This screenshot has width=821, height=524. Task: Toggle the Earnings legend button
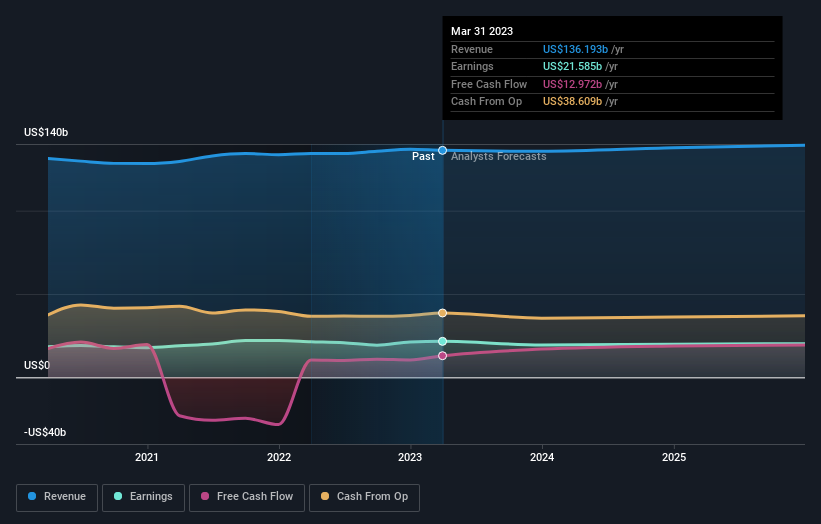pos(143,497)
